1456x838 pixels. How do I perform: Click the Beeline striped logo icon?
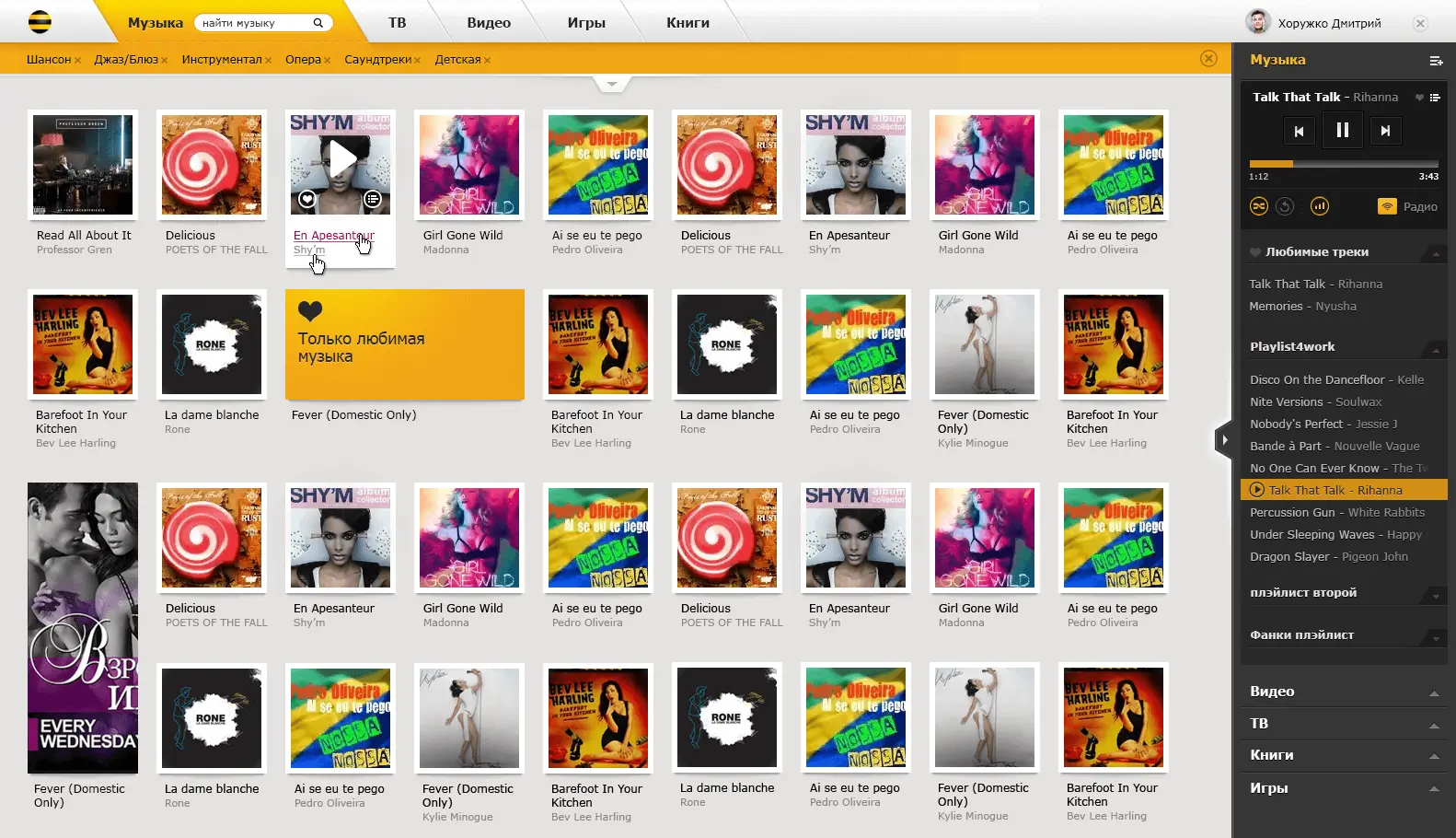click(40, 21)
